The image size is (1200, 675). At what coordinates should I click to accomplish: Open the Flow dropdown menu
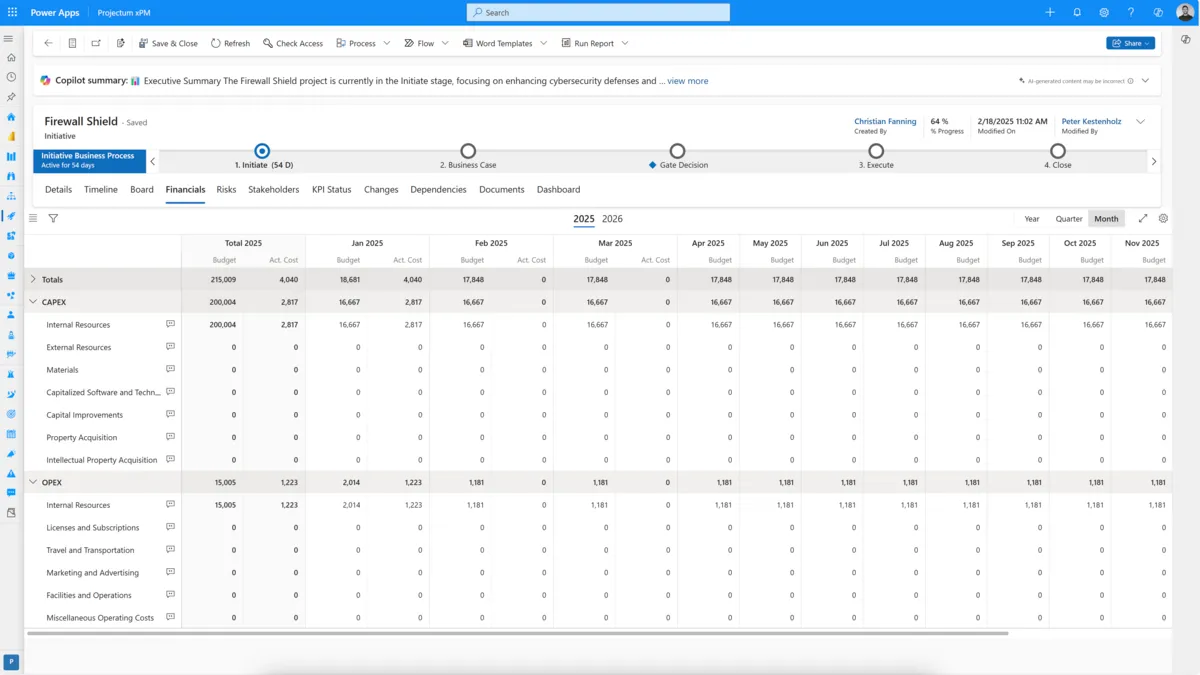426,44
